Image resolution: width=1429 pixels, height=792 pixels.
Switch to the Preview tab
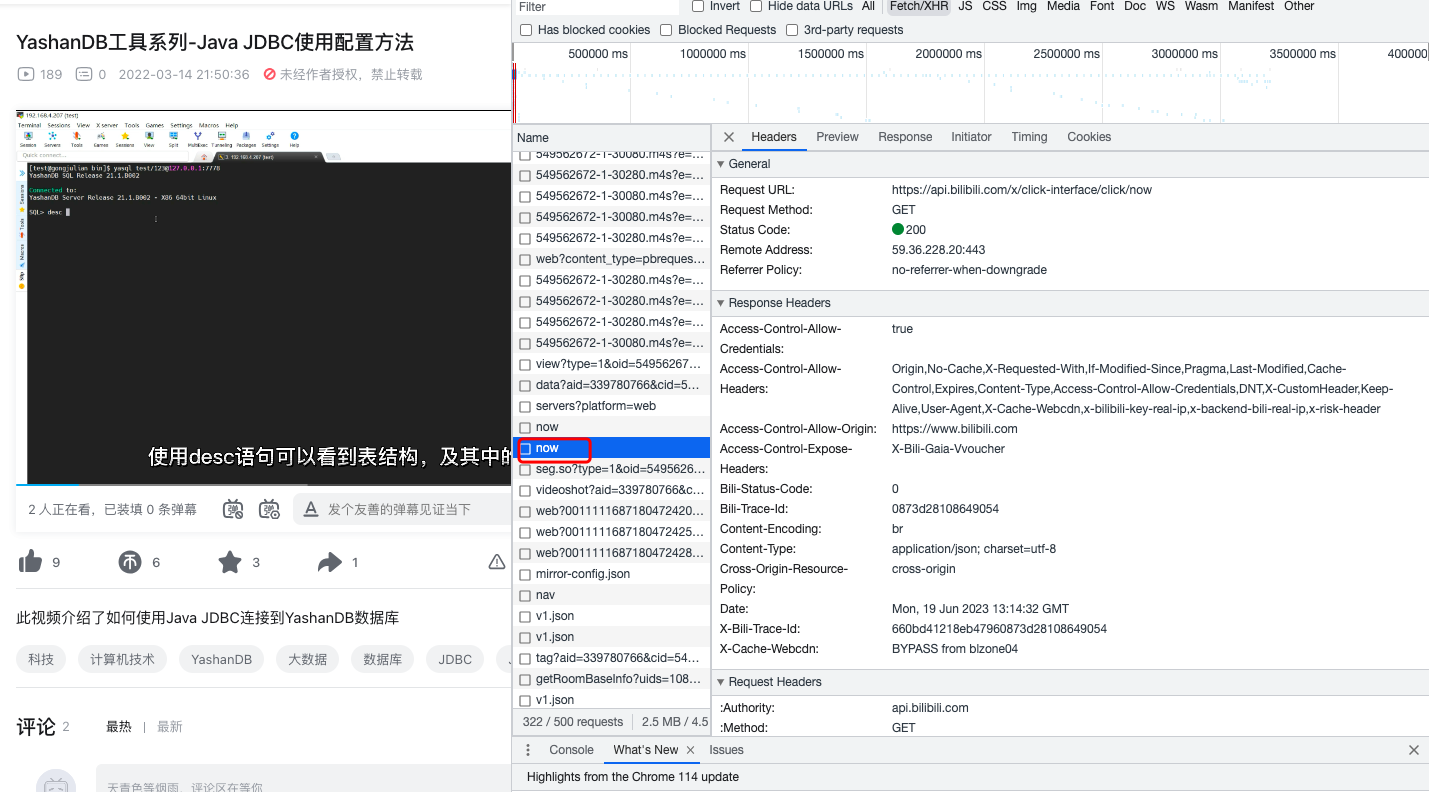(x=837, y=137)
